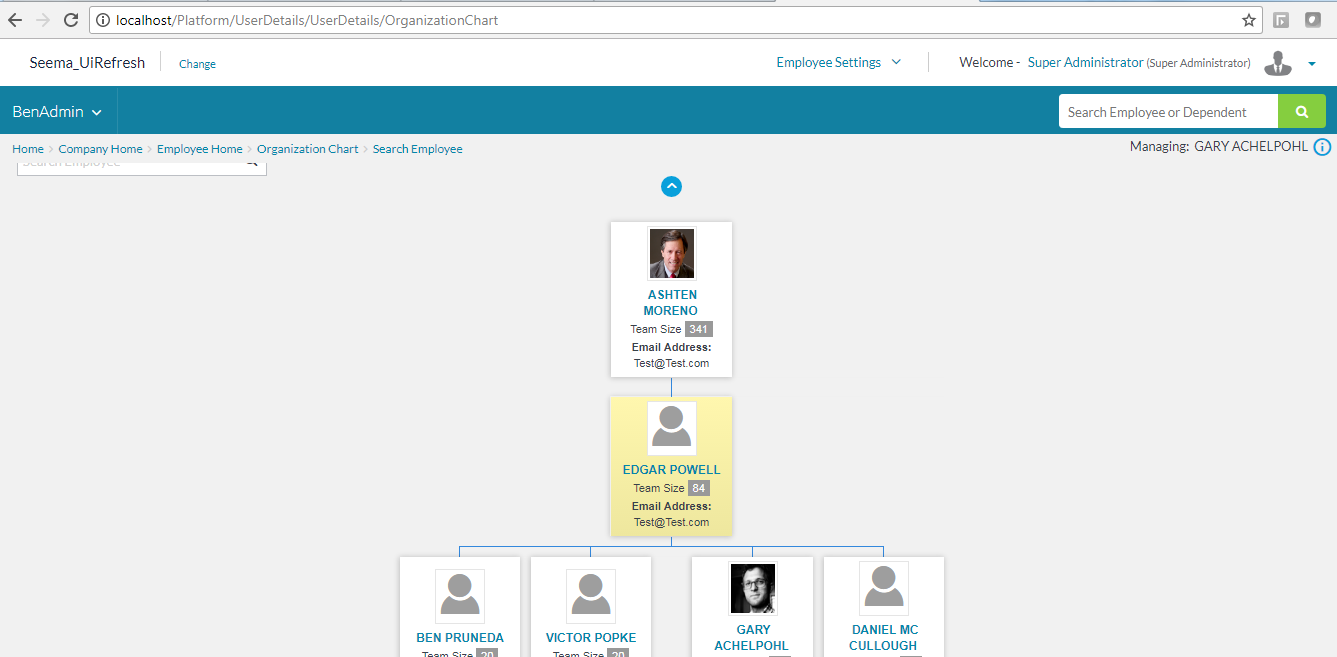Bookmark page with star icon
1337x657 pixels.
1248,20
